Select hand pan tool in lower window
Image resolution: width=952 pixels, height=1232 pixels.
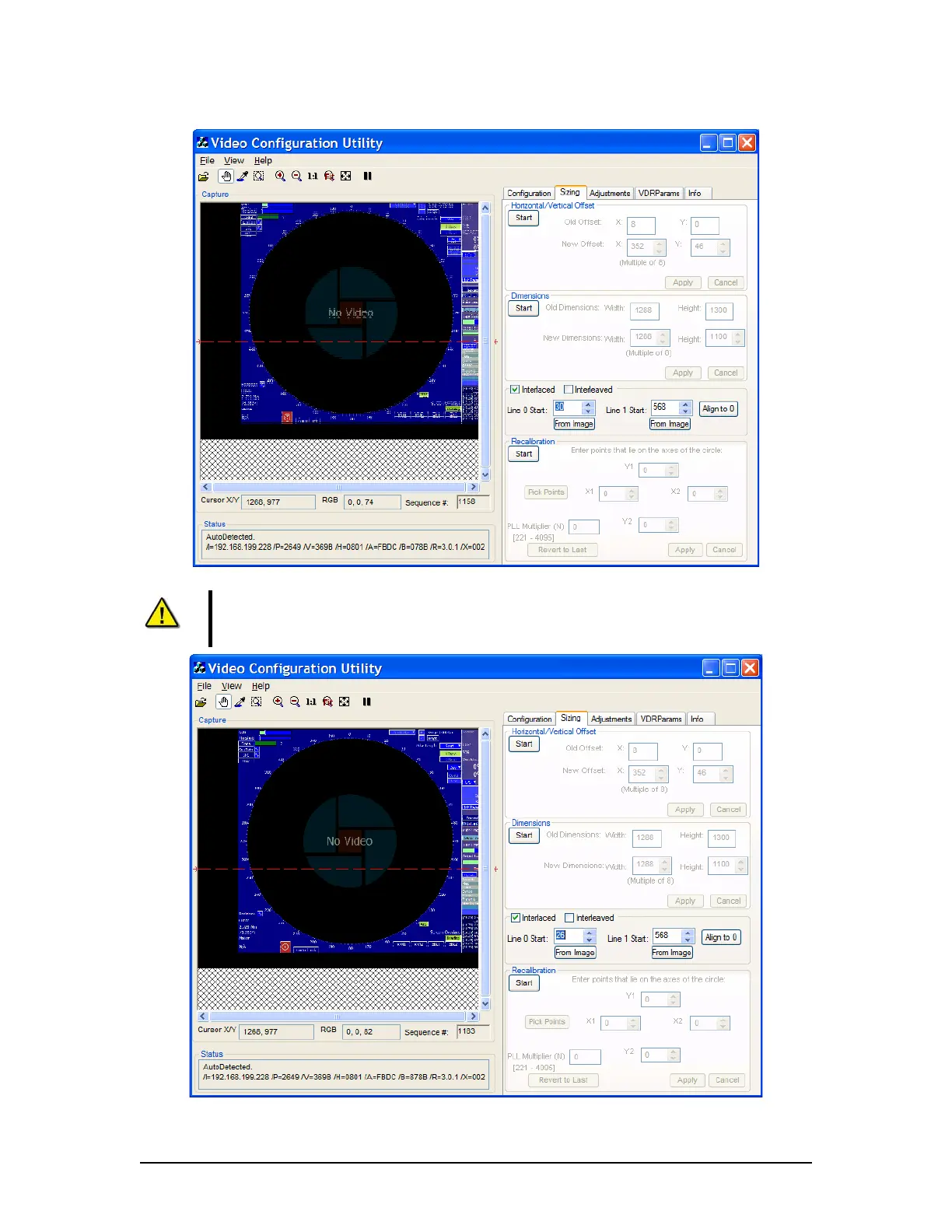point(223,702)
